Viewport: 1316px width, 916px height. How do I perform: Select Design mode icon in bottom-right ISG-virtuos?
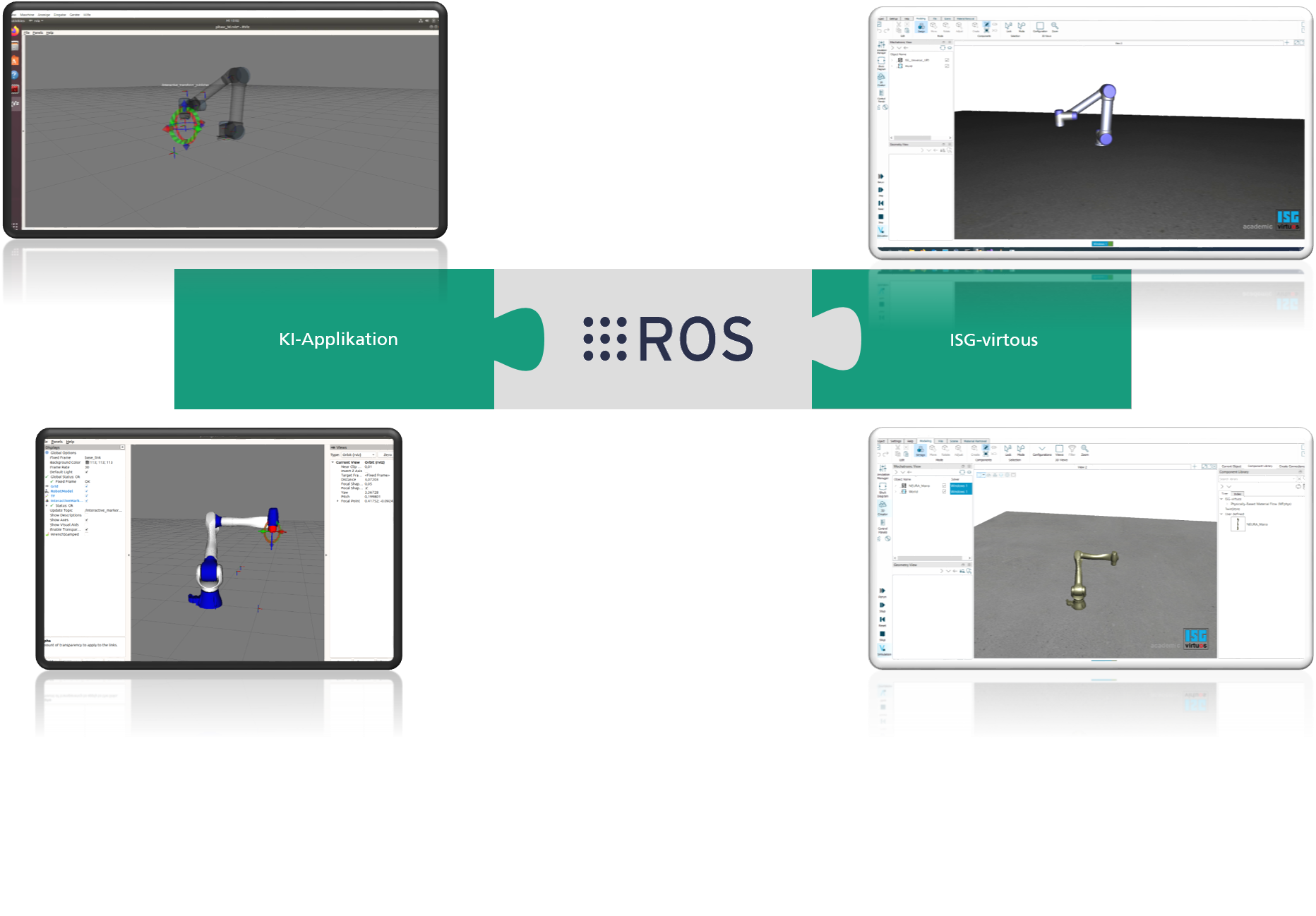click(x=921, y=451)
